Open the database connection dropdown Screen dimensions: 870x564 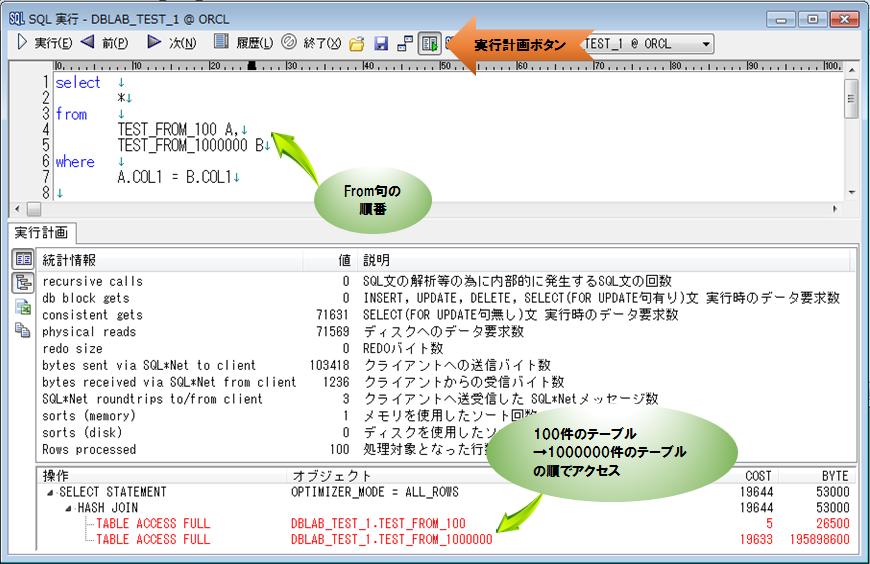[706, 44]
